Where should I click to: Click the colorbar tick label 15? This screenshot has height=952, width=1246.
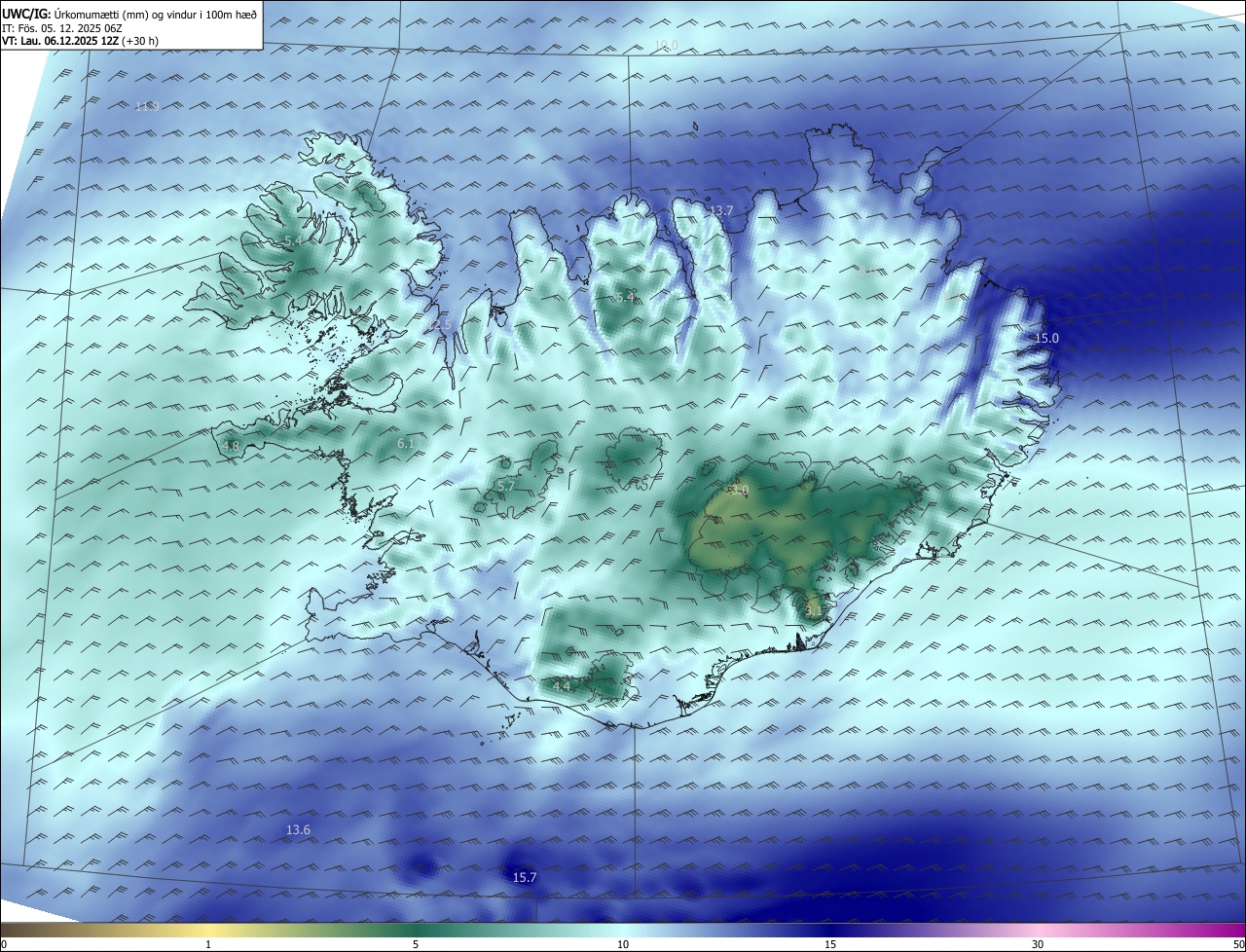pos(830,944)
